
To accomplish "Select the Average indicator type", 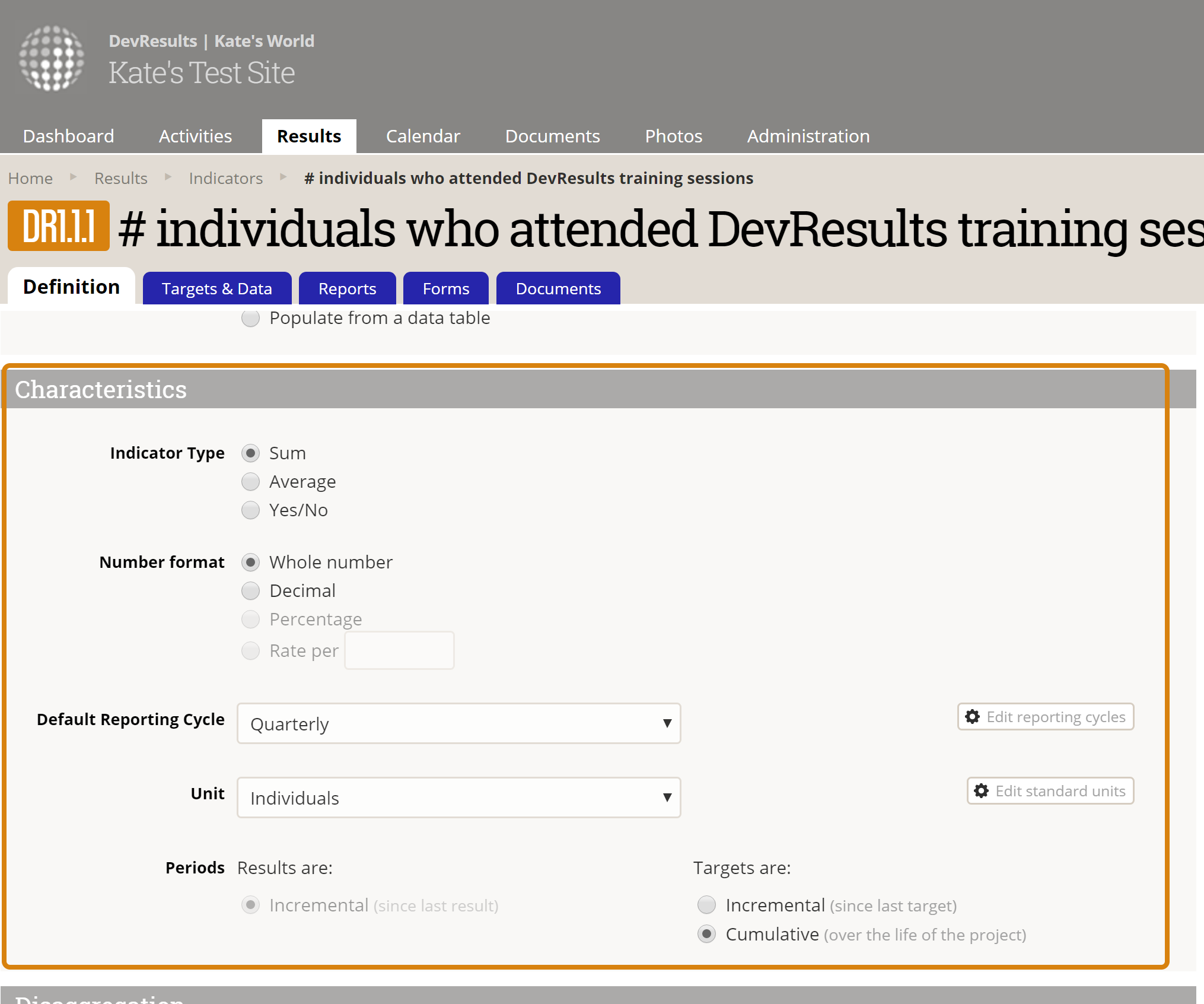I will coord(250,481).
